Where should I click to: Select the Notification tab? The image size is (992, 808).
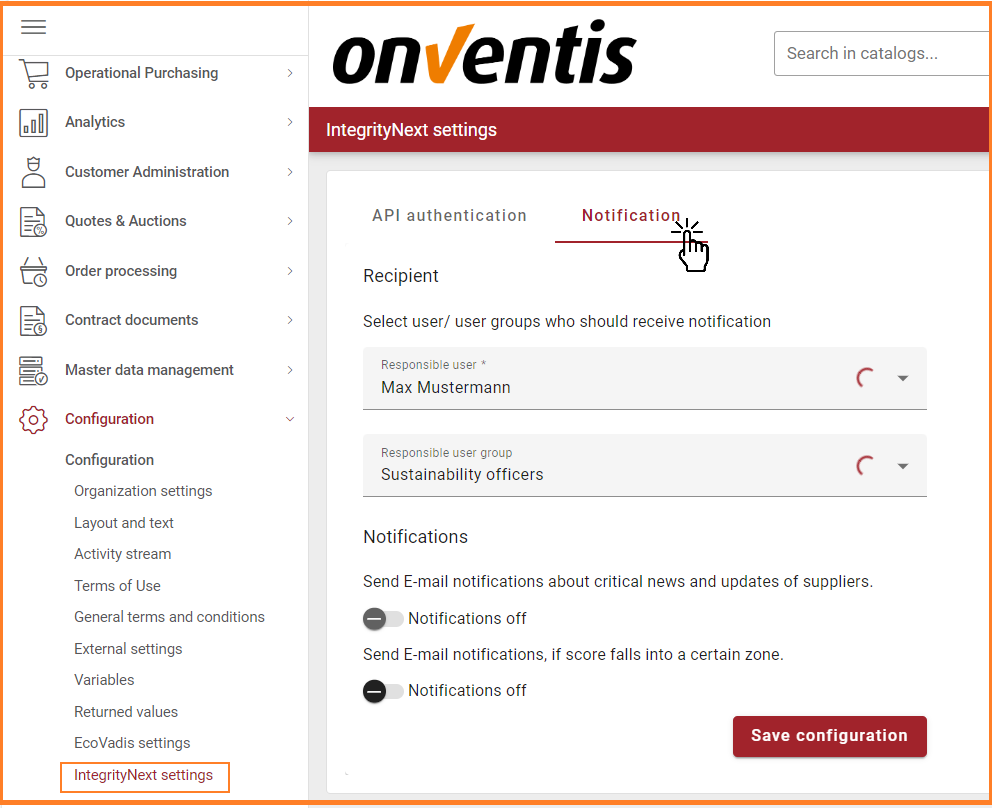[x=631, y=215]
